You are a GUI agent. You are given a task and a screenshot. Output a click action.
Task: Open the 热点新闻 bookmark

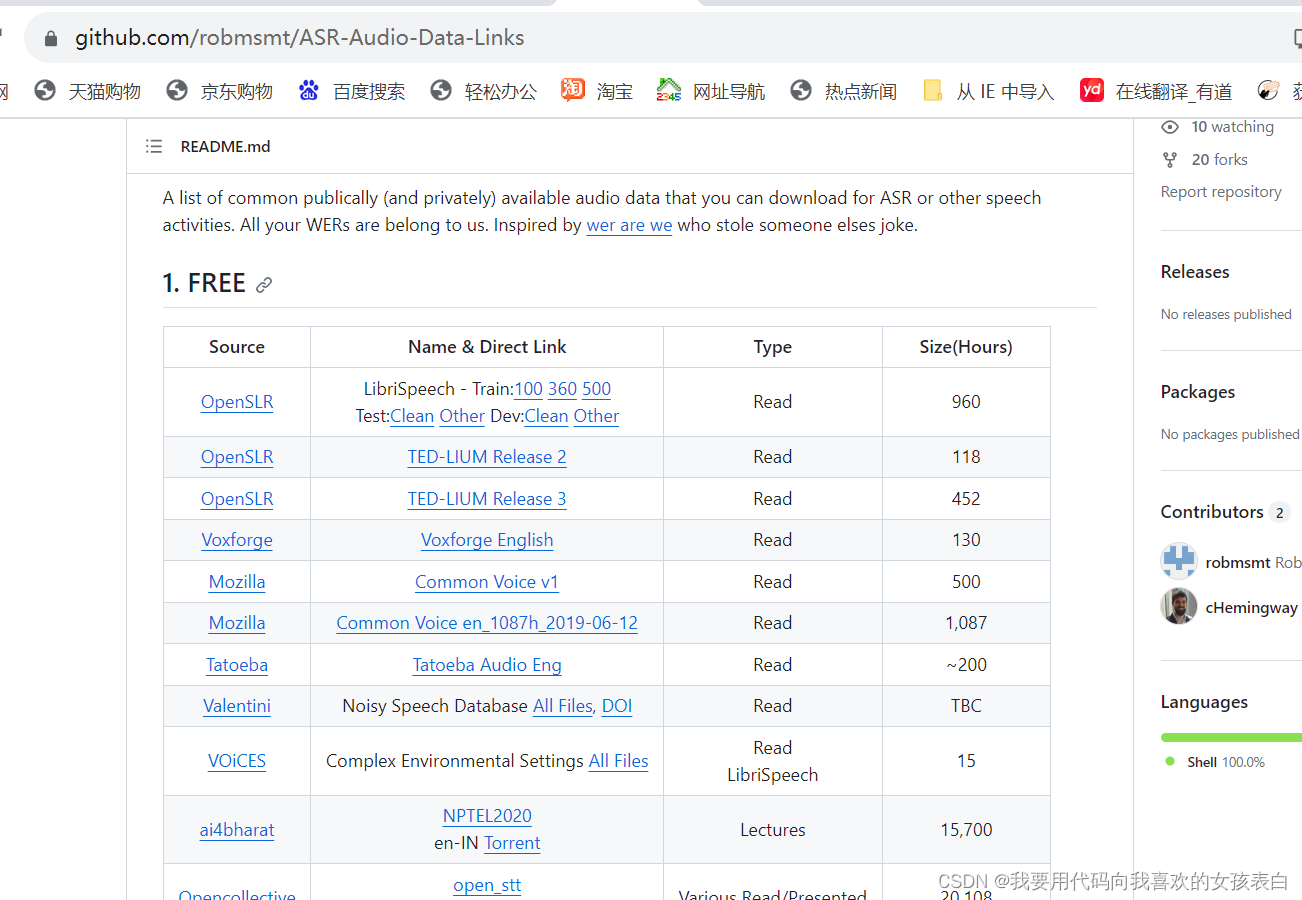click(x=843, y=91)
